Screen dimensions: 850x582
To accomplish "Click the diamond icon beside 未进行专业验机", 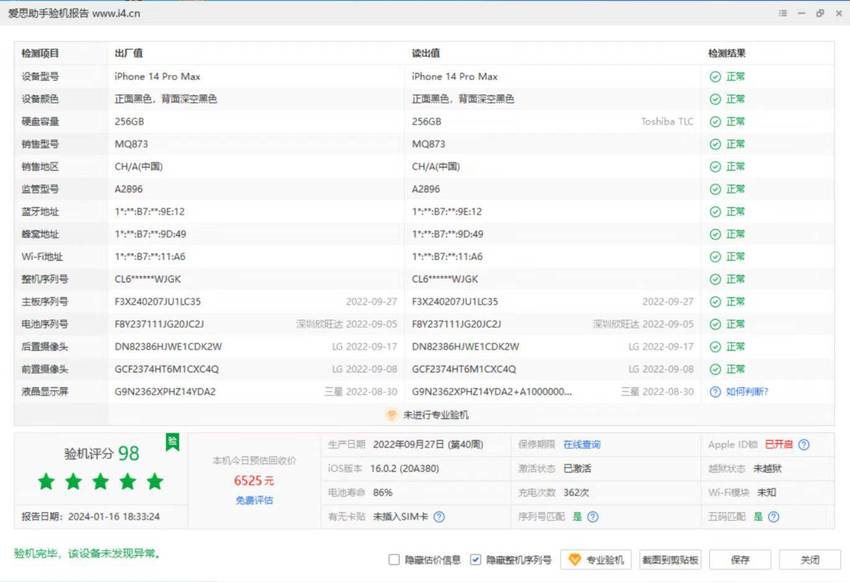I will click(391, 415).
